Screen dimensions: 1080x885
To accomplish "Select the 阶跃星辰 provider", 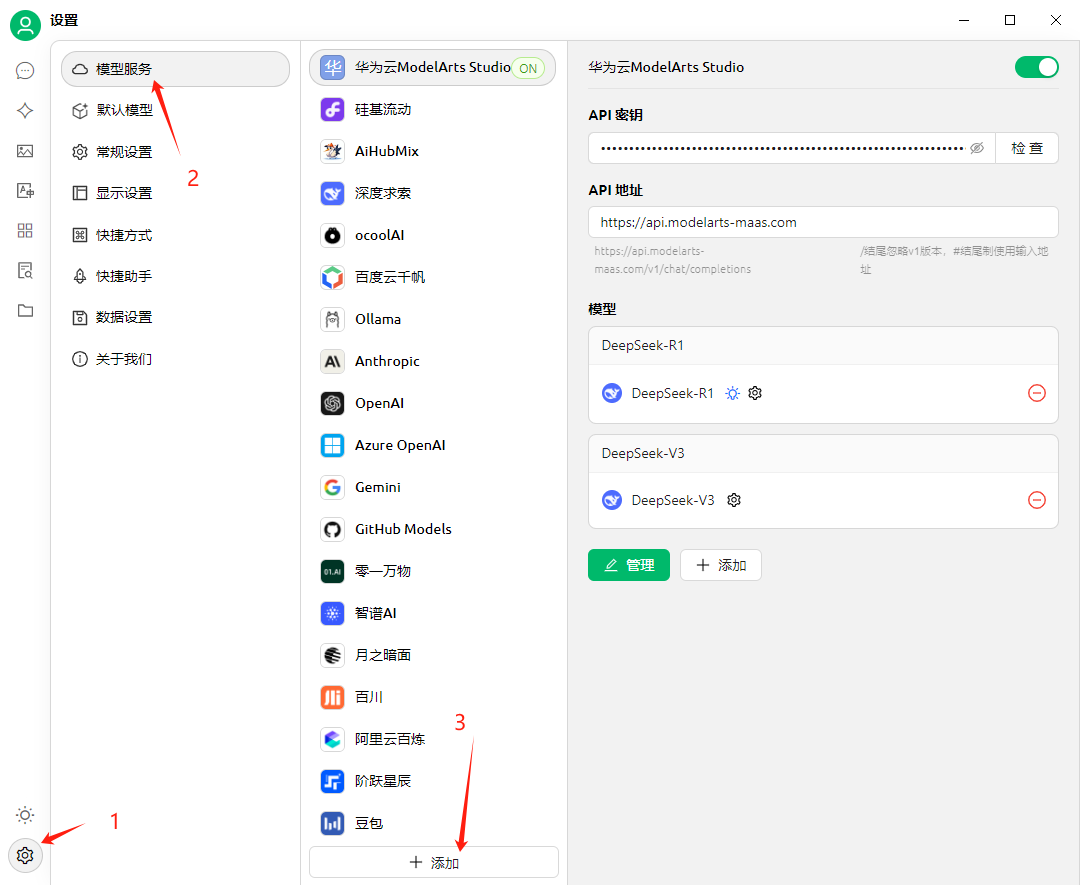I will click(433, 782).
